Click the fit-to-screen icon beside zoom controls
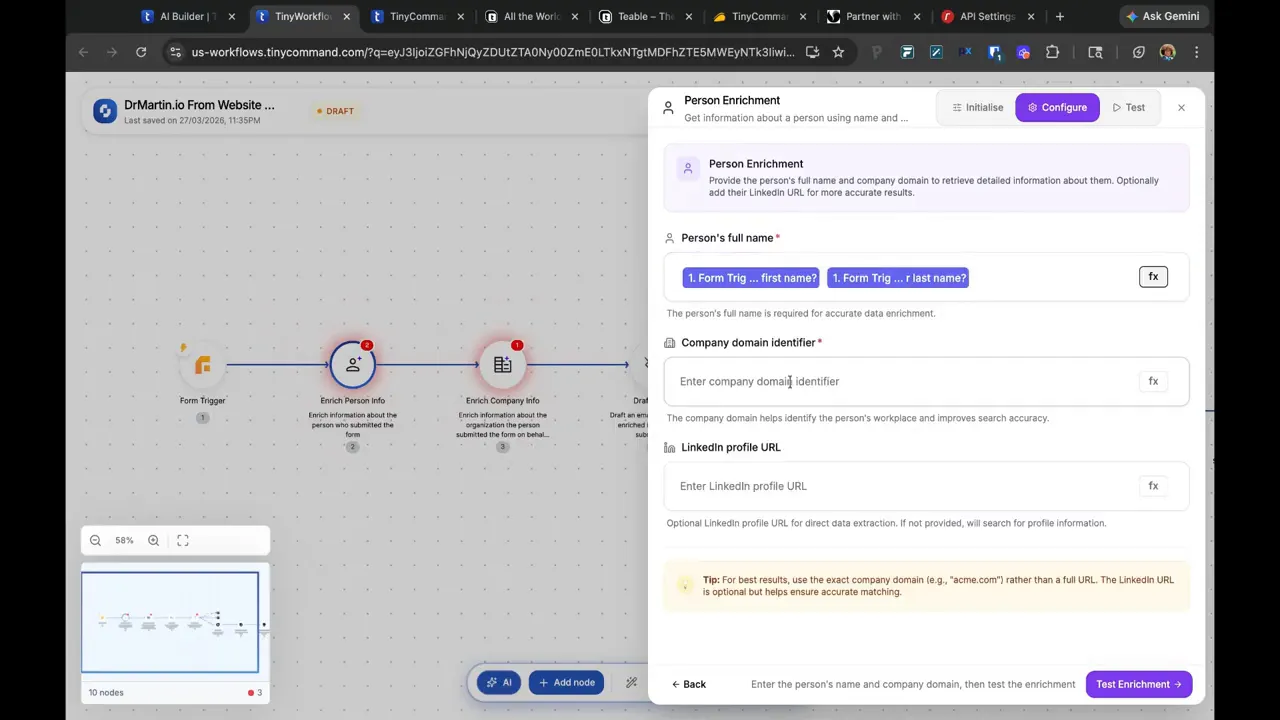1280x720 pixels. coord(182,540)
